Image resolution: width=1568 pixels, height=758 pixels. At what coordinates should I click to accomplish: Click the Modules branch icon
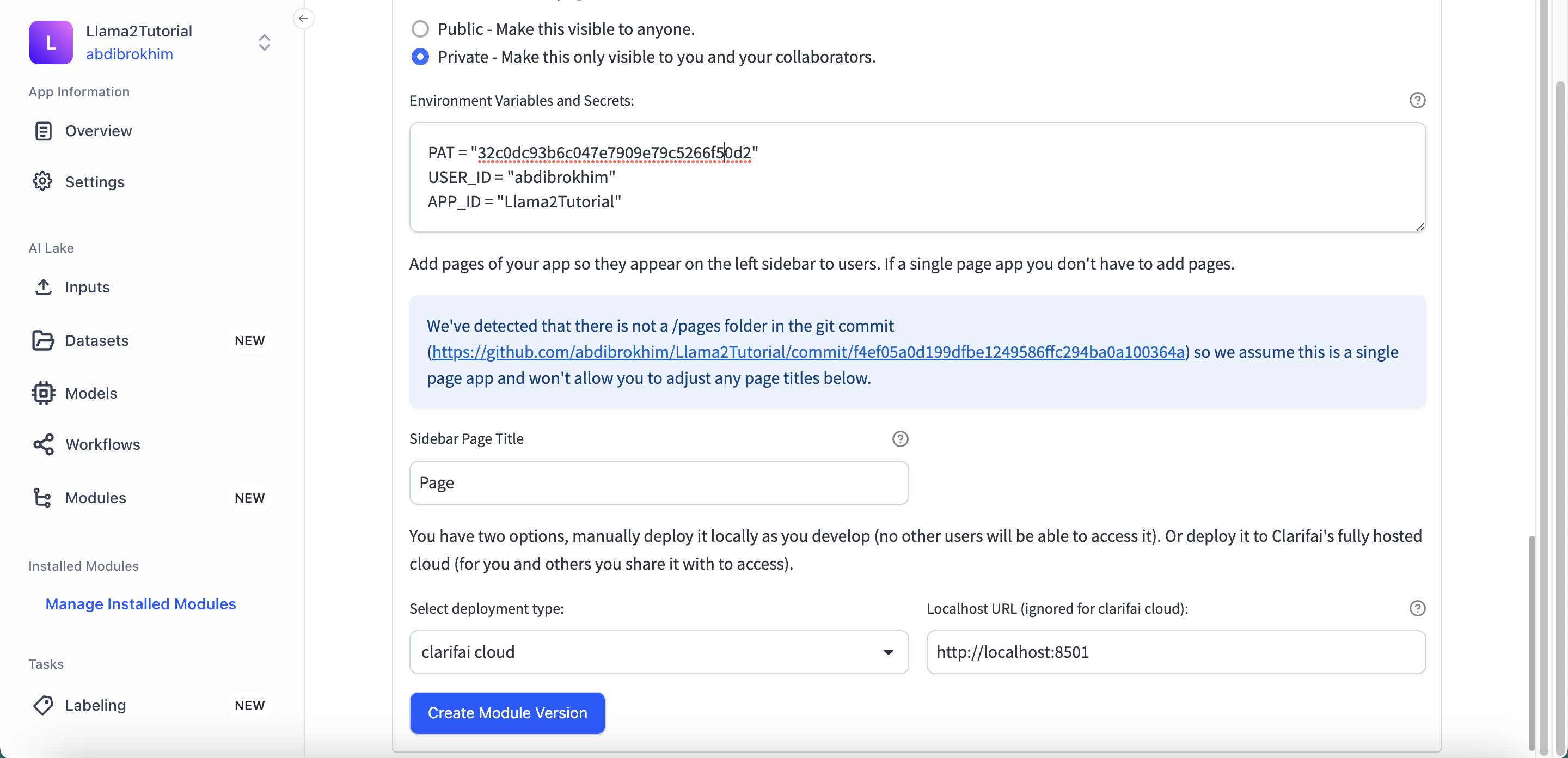coord(43,498)
